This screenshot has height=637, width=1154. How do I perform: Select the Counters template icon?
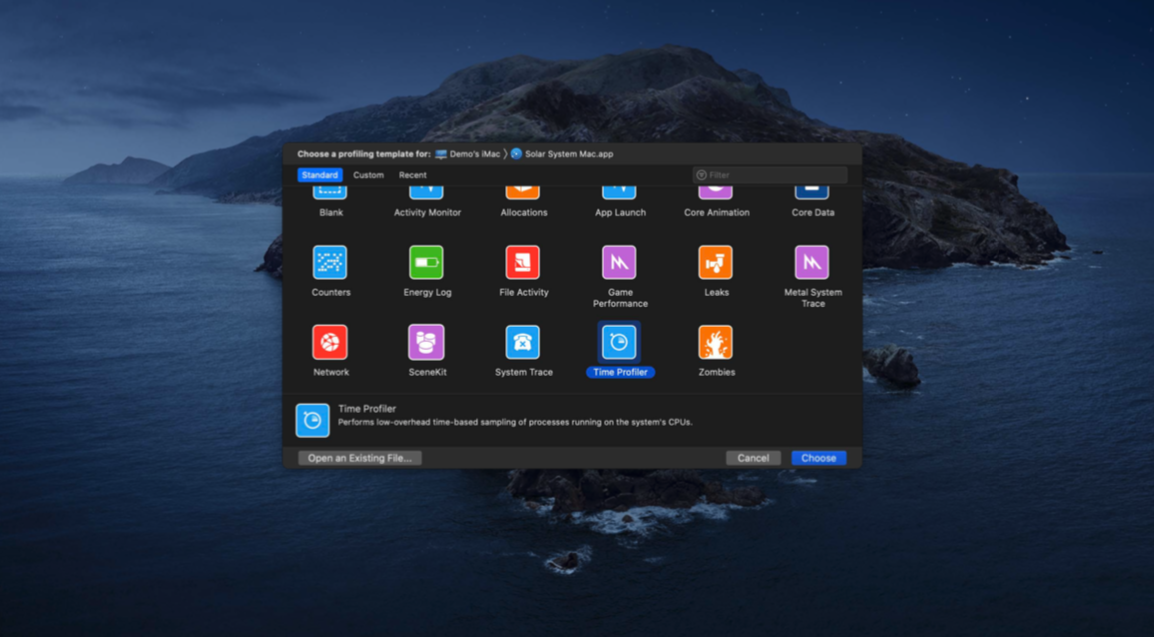pos(330,263)
